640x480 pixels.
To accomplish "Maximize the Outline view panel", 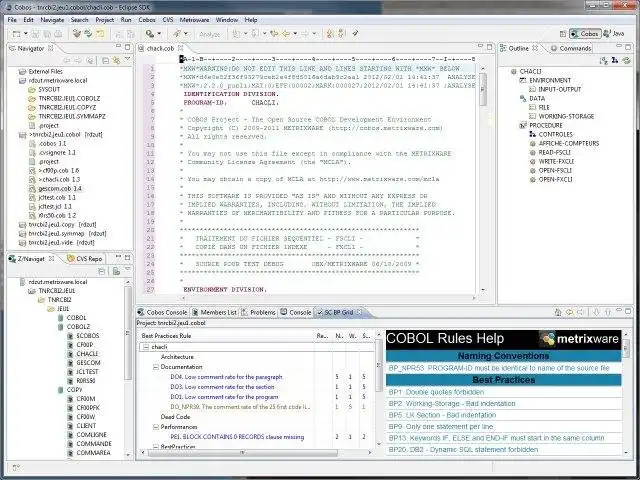I will (629, 47).
